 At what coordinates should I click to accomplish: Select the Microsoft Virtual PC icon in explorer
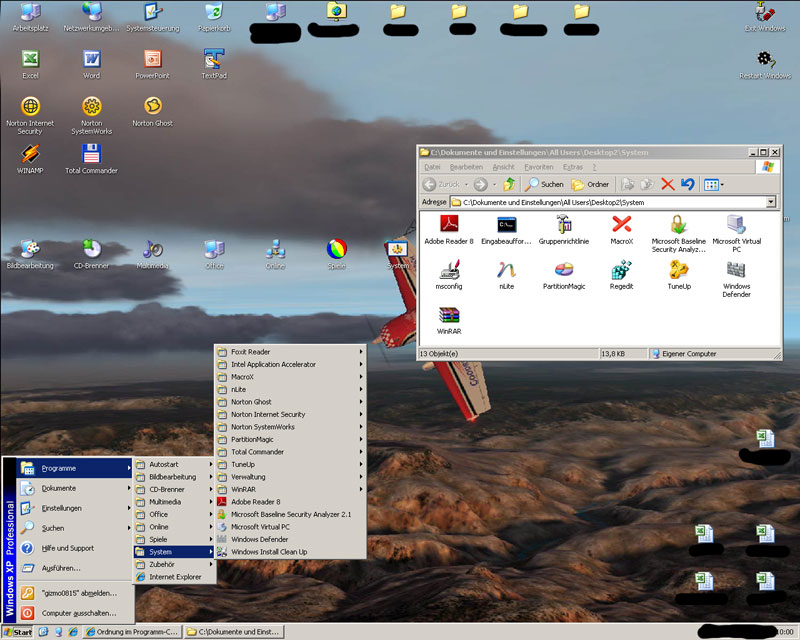[736, 234]
